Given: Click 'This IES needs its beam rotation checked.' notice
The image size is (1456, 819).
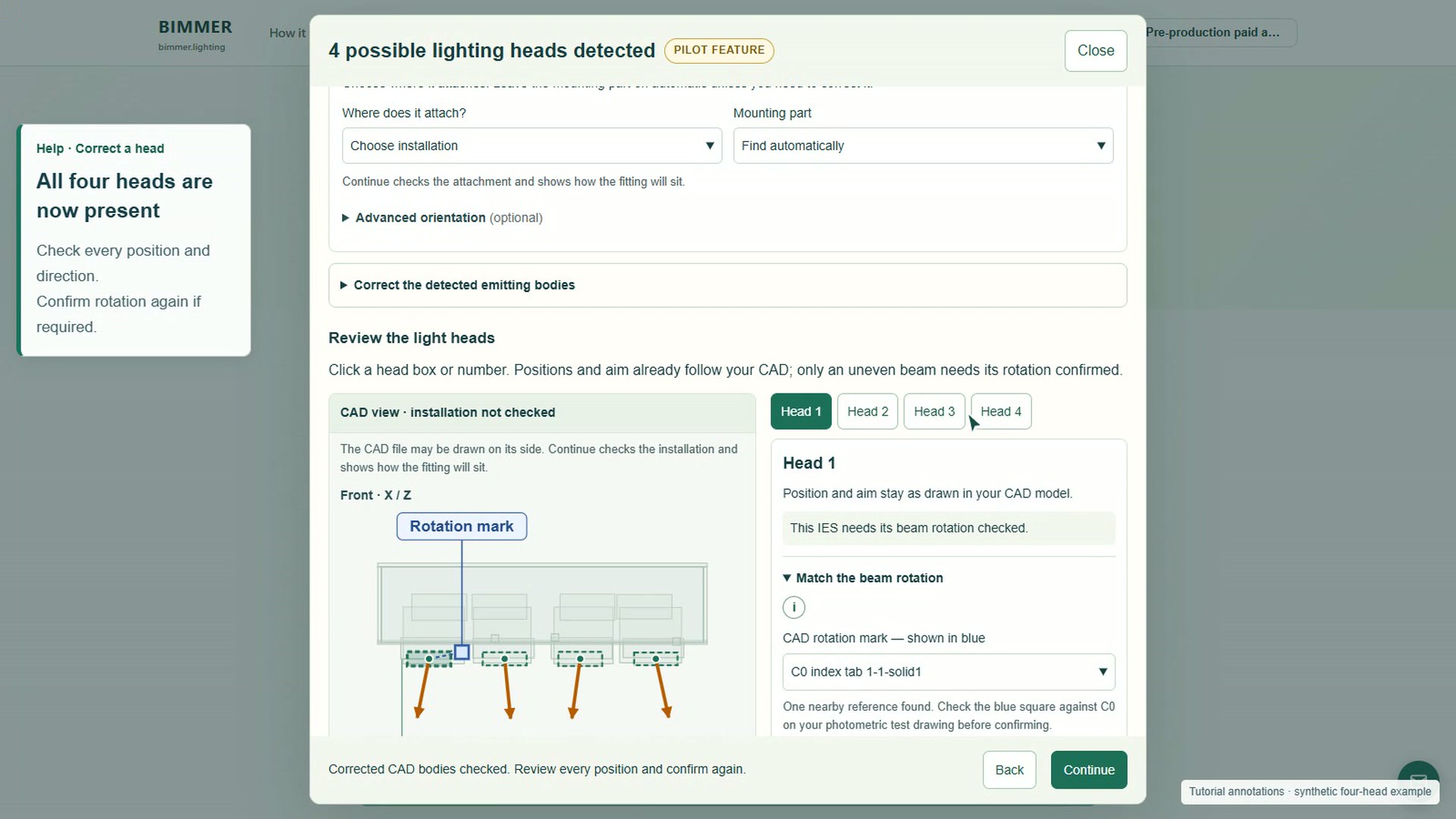Looking at the screenshot, I should coord(949,529).
